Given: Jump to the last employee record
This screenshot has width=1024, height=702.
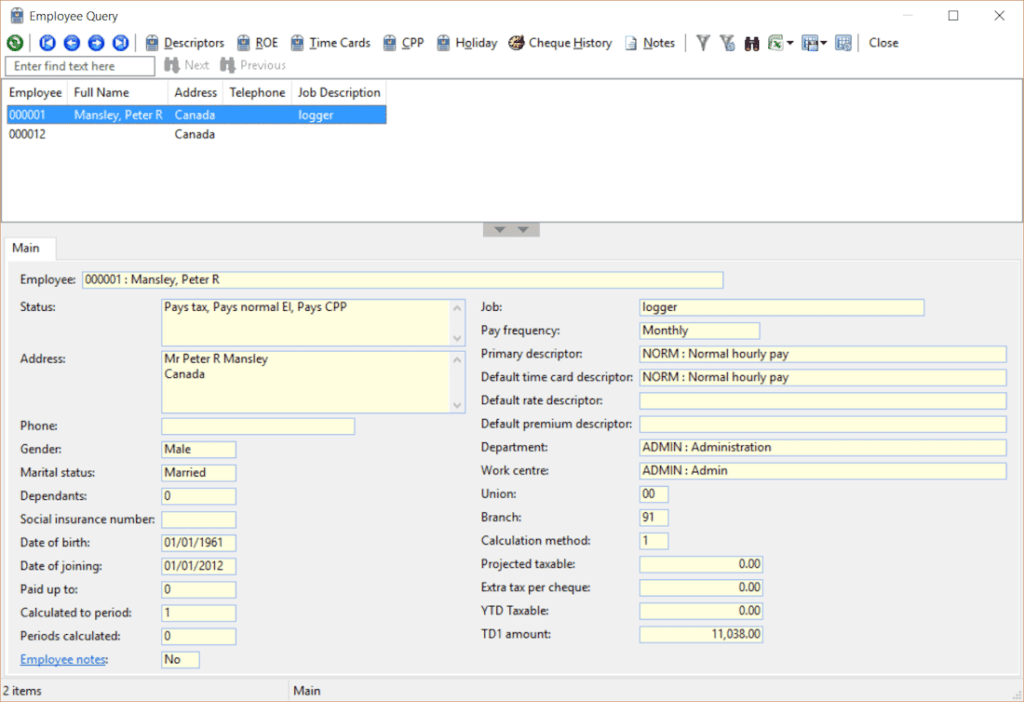Looking at the screenshot, I should coord(120,43).
